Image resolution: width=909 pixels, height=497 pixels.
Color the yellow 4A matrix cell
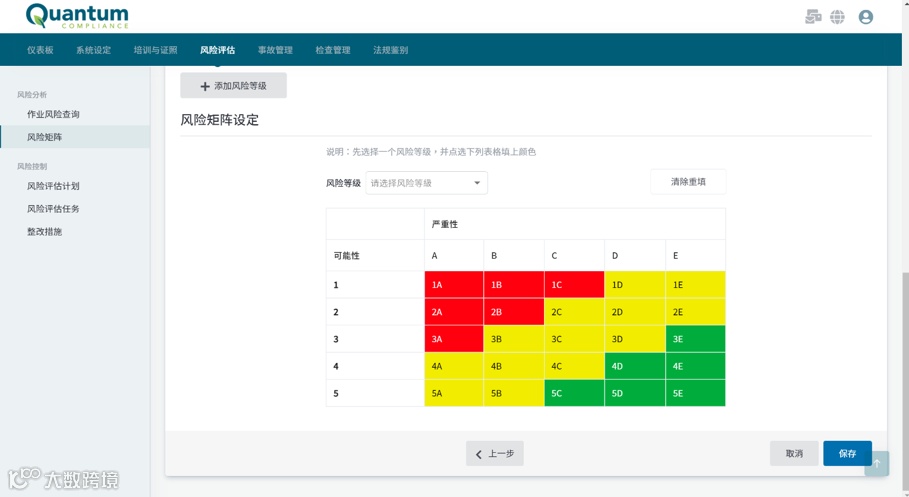coord(454,366)
